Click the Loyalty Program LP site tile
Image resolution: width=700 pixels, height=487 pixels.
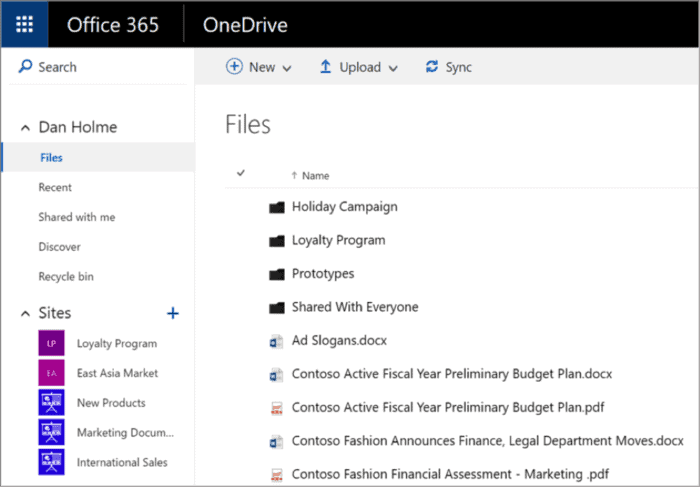point(51,343)
